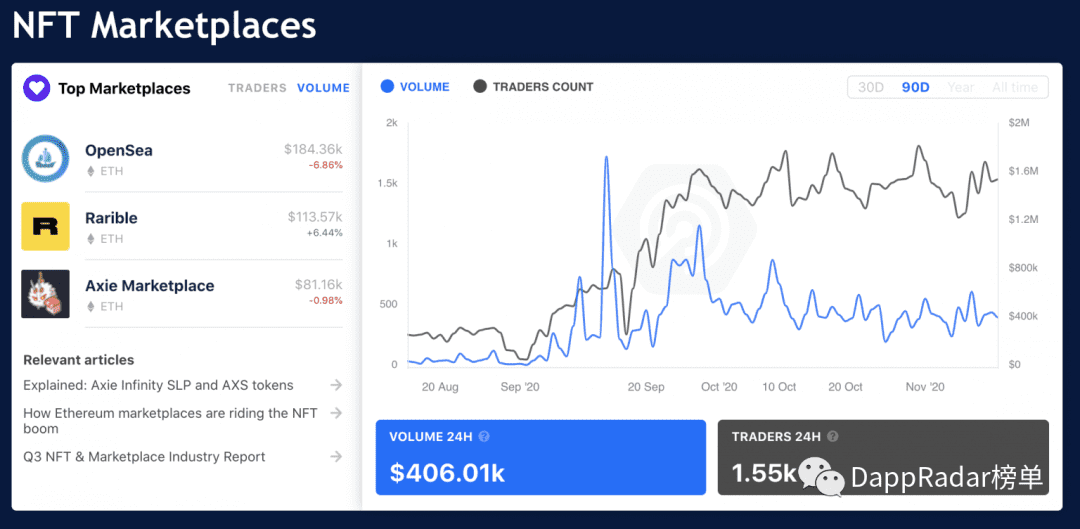This screenshot has height=529, width=1080.
Task: Select the Year time range
Action: coord(961,87)
